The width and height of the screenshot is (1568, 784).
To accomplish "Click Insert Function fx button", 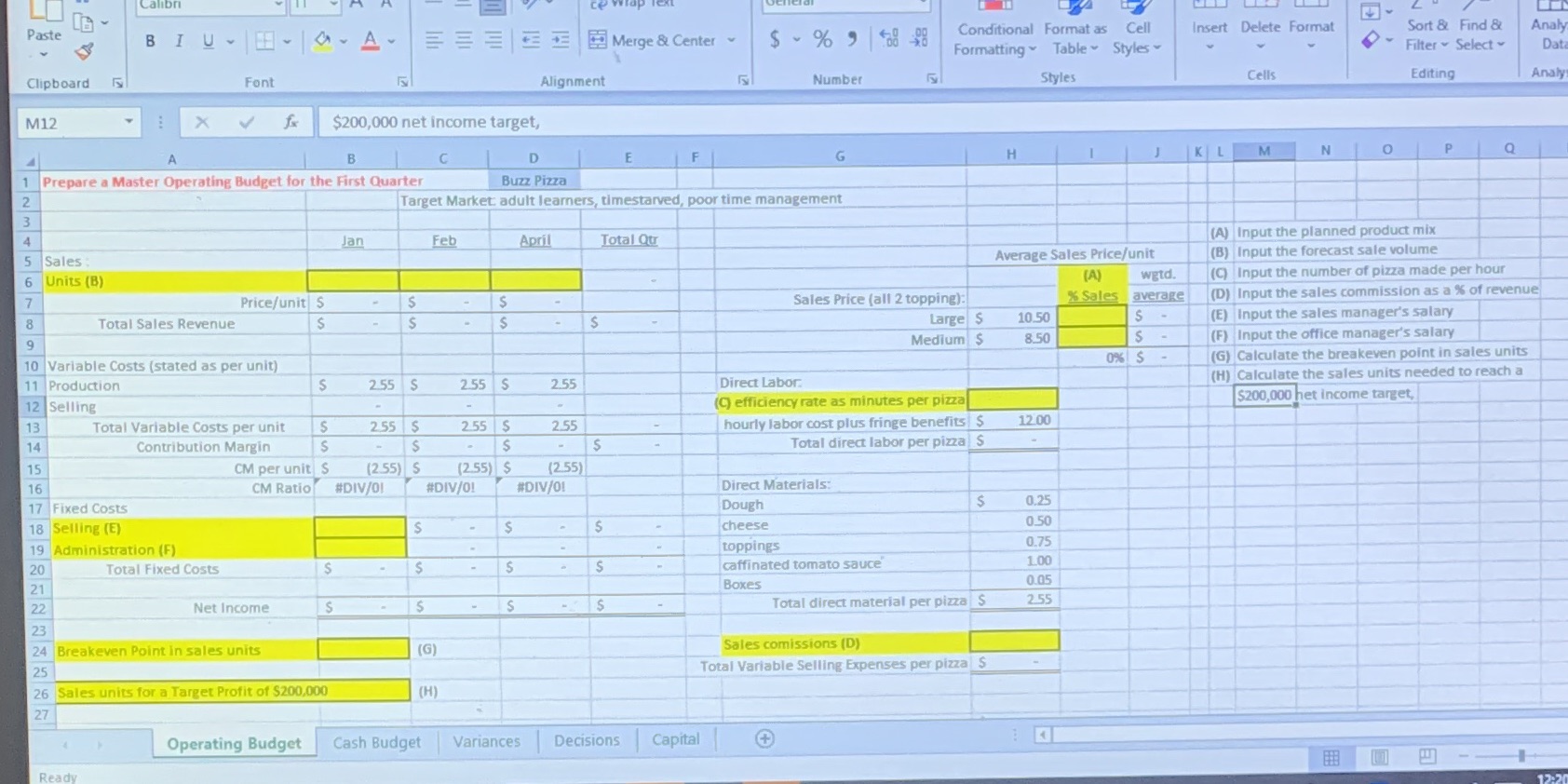I will pos(291,122).
